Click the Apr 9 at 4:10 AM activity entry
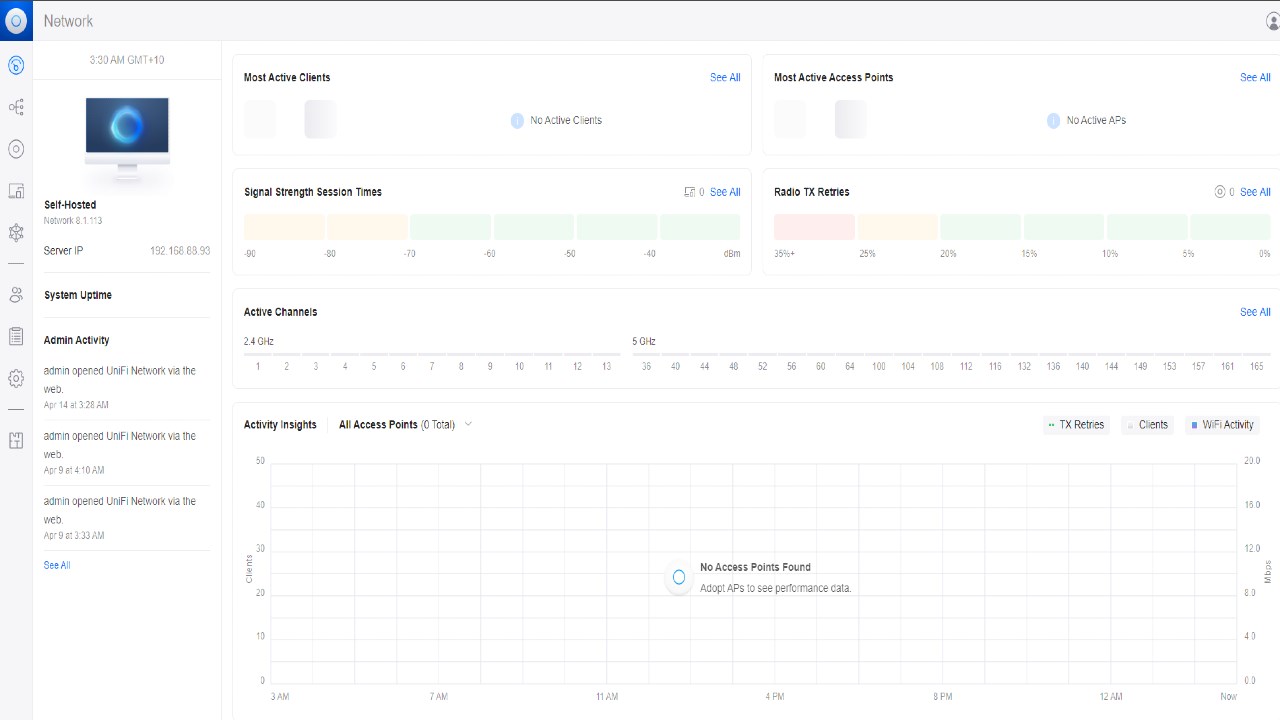Image resolution: width=1280 pixels, height=720 pixels. [x=127, y=452]
